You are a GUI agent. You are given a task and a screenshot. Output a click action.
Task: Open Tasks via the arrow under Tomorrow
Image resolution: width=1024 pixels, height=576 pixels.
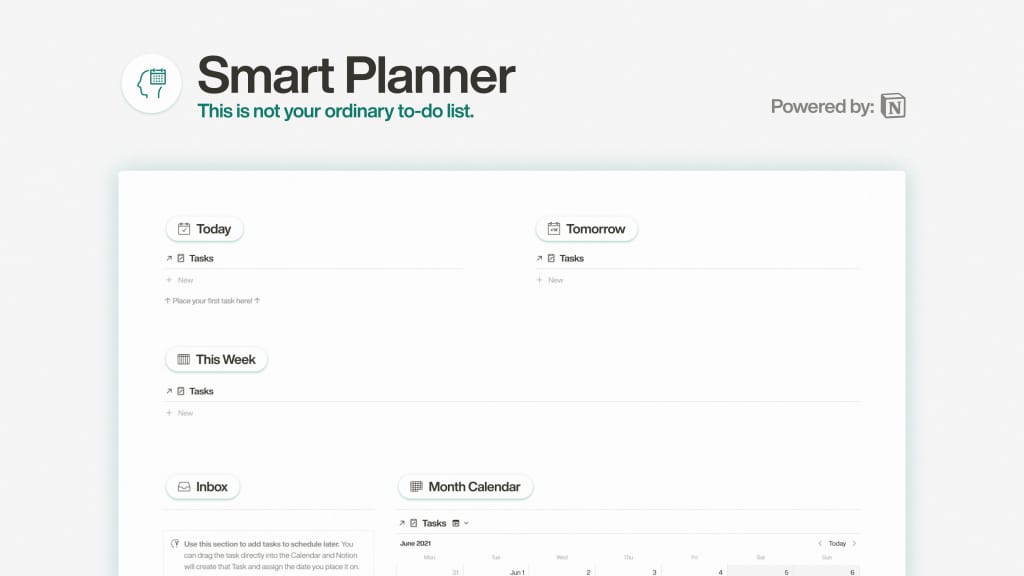tap(539, 258)
